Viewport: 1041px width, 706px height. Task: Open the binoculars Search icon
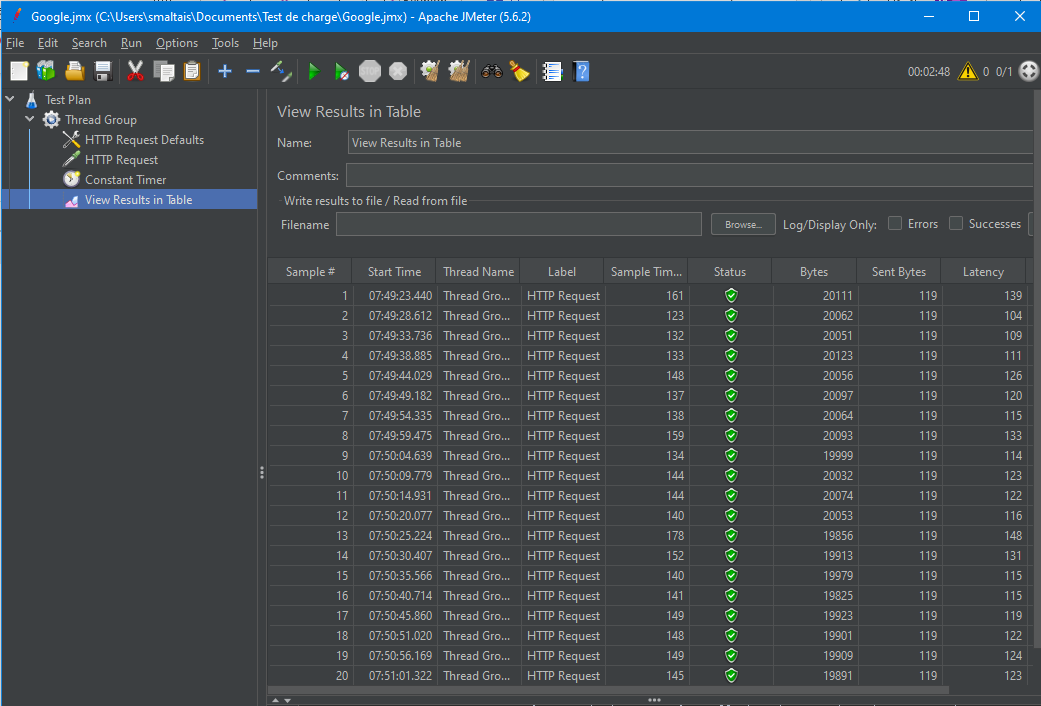[491, 71]
